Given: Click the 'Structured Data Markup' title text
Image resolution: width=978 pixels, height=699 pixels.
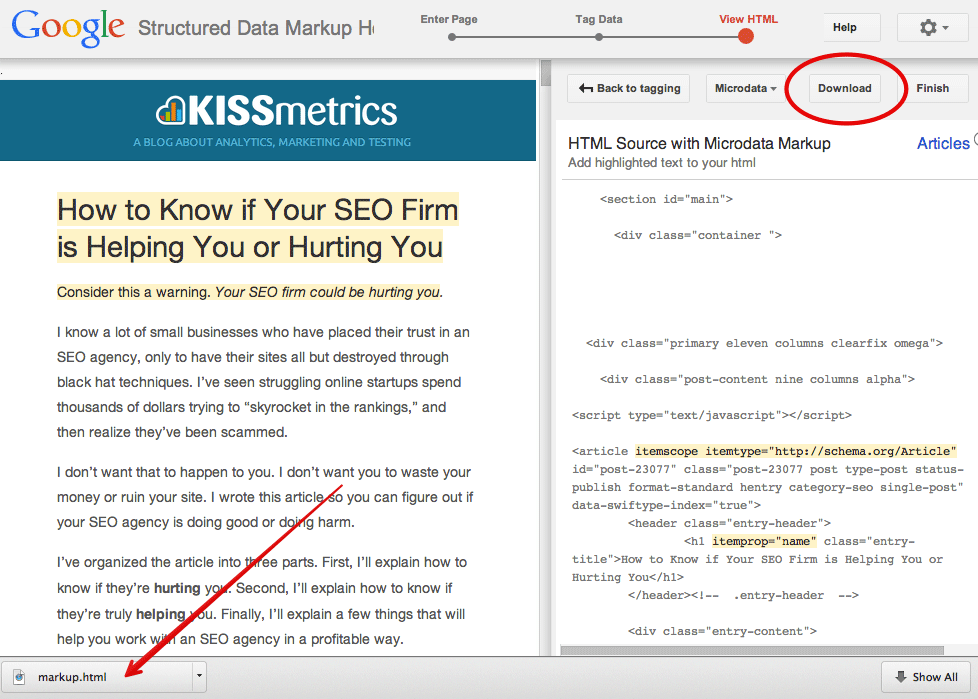Looking at the screenshot, I should pos(256,28).
